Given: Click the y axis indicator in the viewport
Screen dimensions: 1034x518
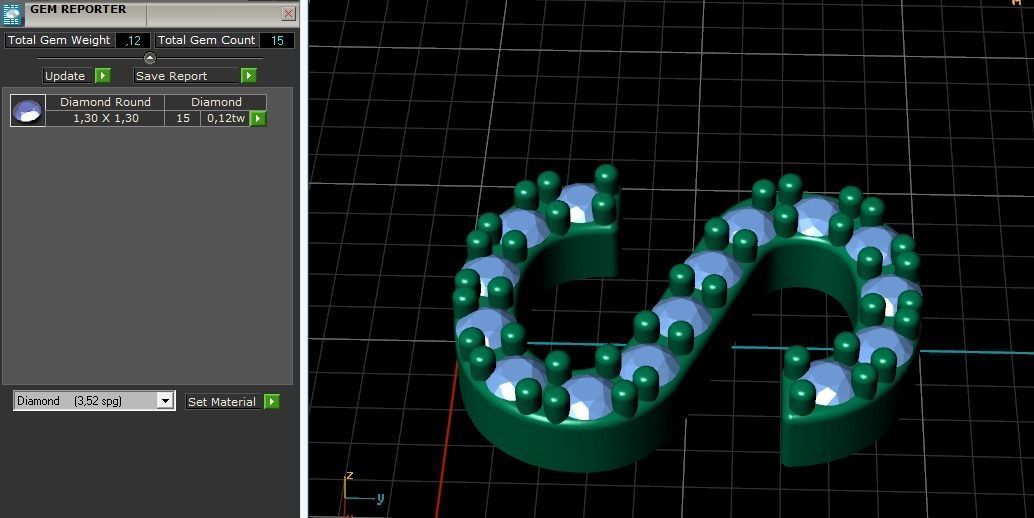Looking at the screenshot, I should [380, 498].
